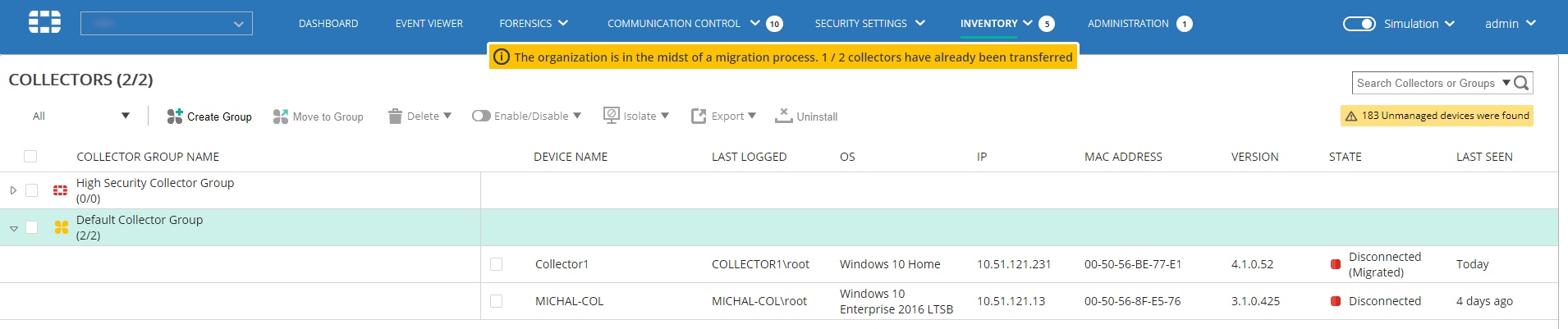Open the All filter dropdown
Screen dimensions: 1568x329
[80, 116]
